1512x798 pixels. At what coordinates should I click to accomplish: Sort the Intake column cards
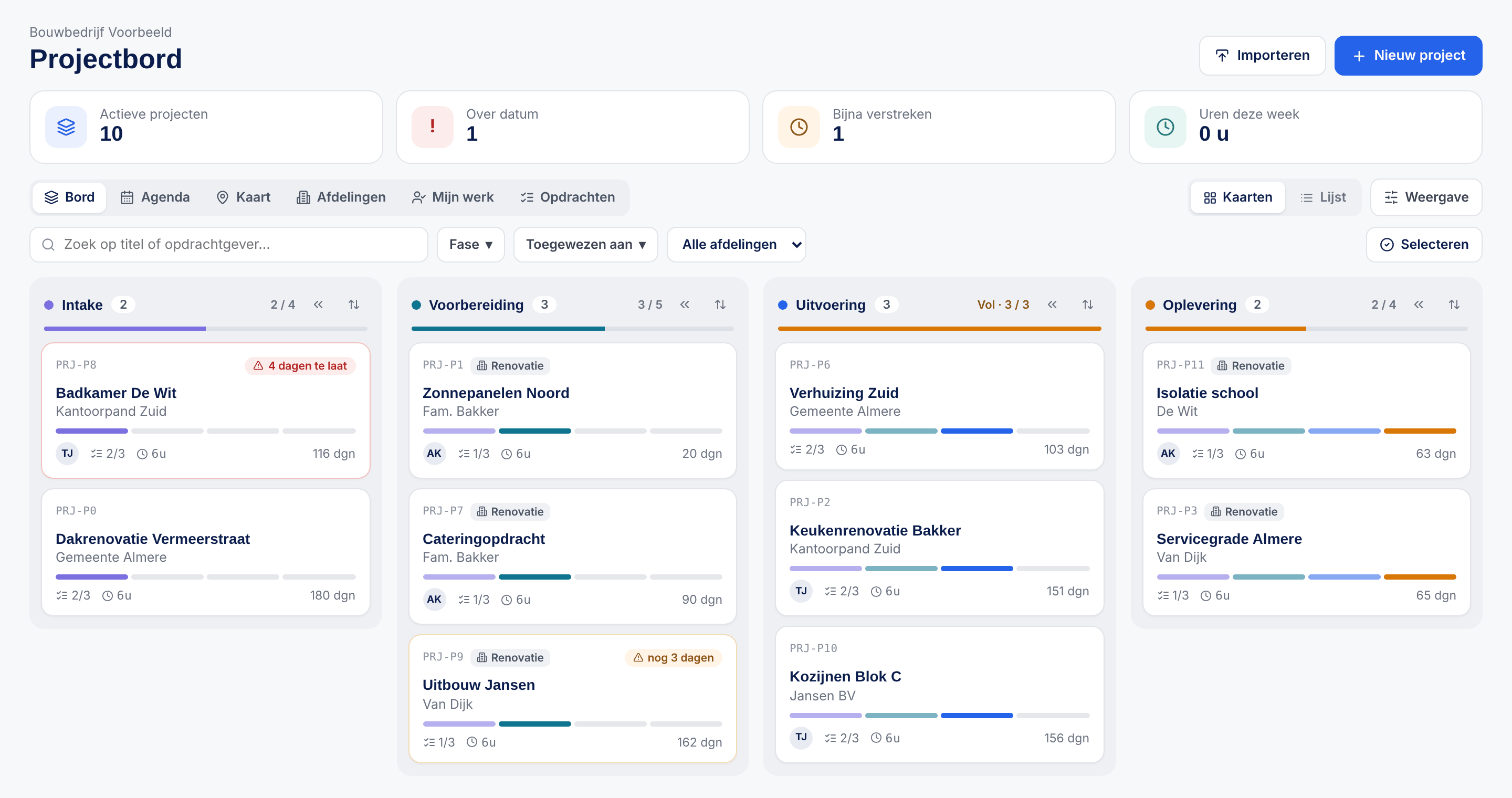353,304
